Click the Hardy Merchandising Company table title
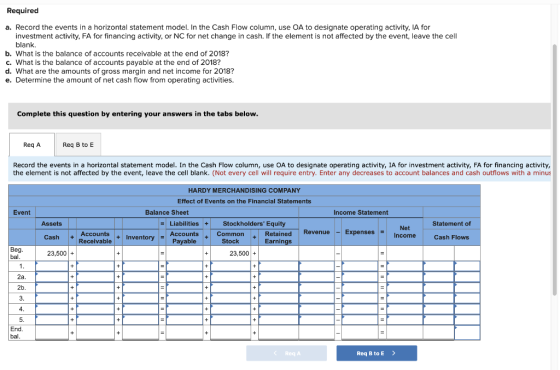The width and height of the screenshot is (560, 370). click(x=244, y=190)
